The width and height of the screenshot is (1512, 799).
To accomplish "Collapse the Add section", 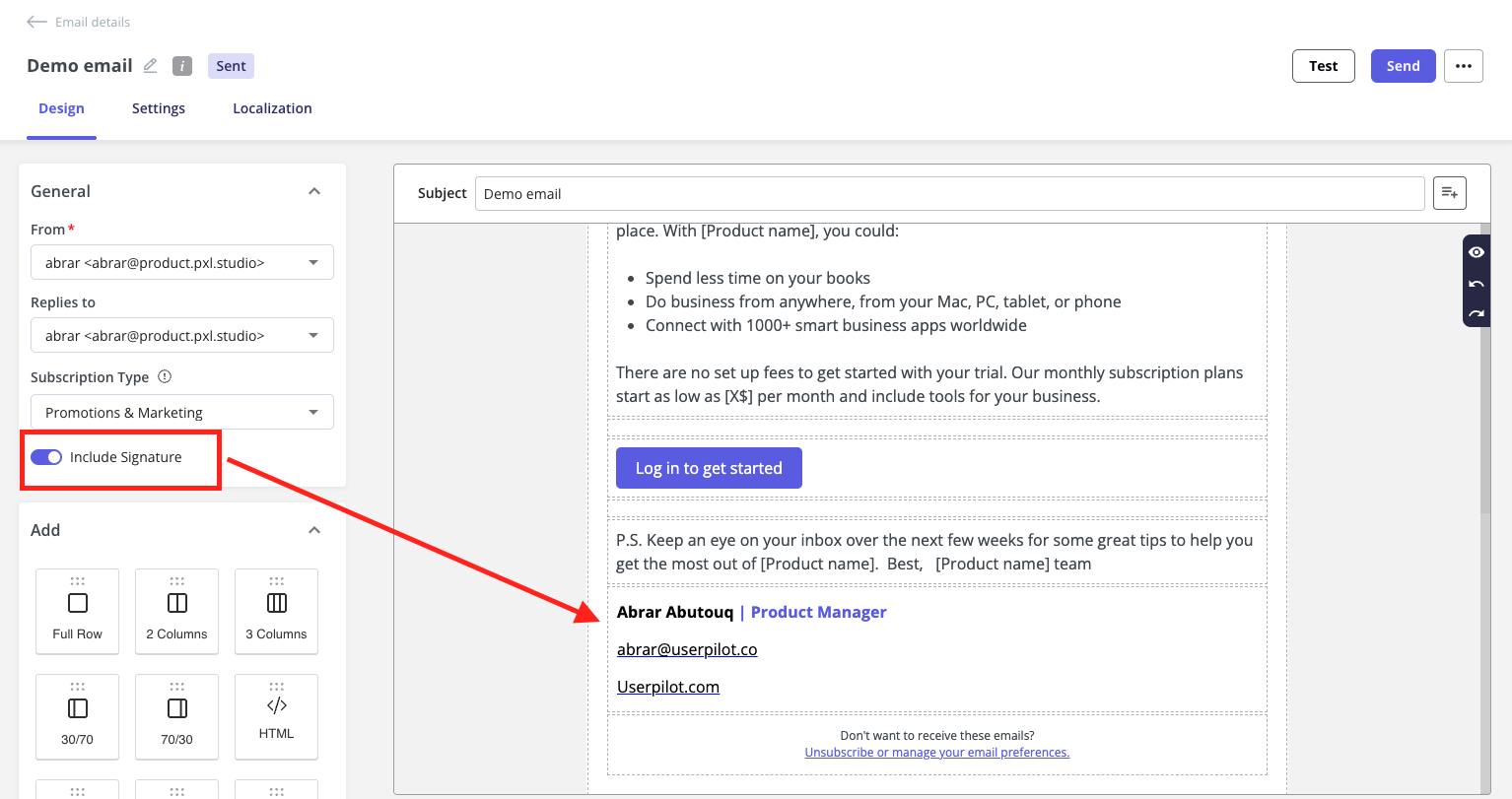I will [x=314, y=530].
